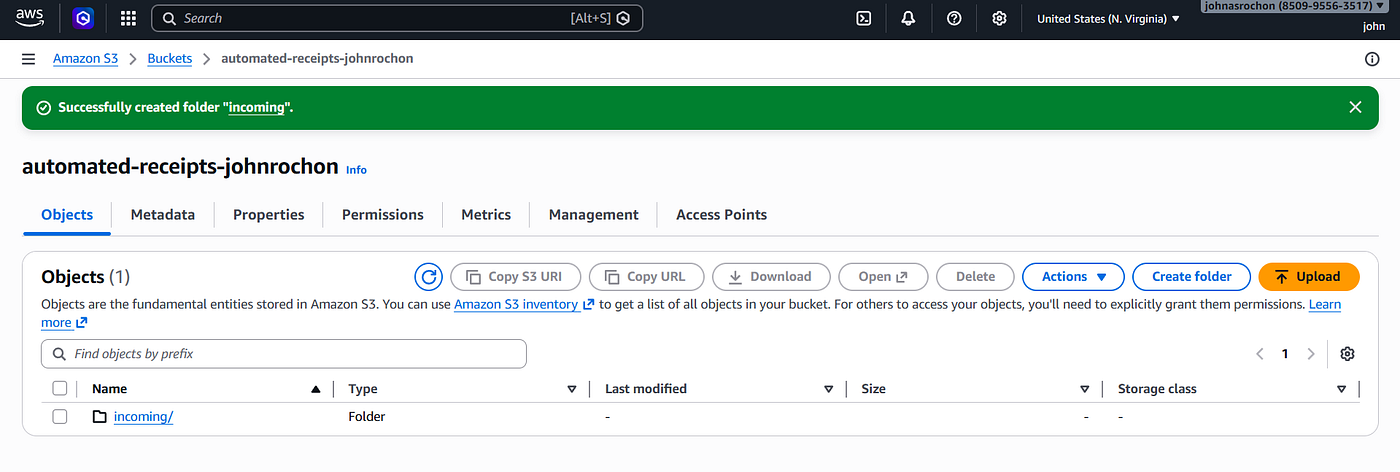Click the Info link beside bucket name

click(356, 170)
